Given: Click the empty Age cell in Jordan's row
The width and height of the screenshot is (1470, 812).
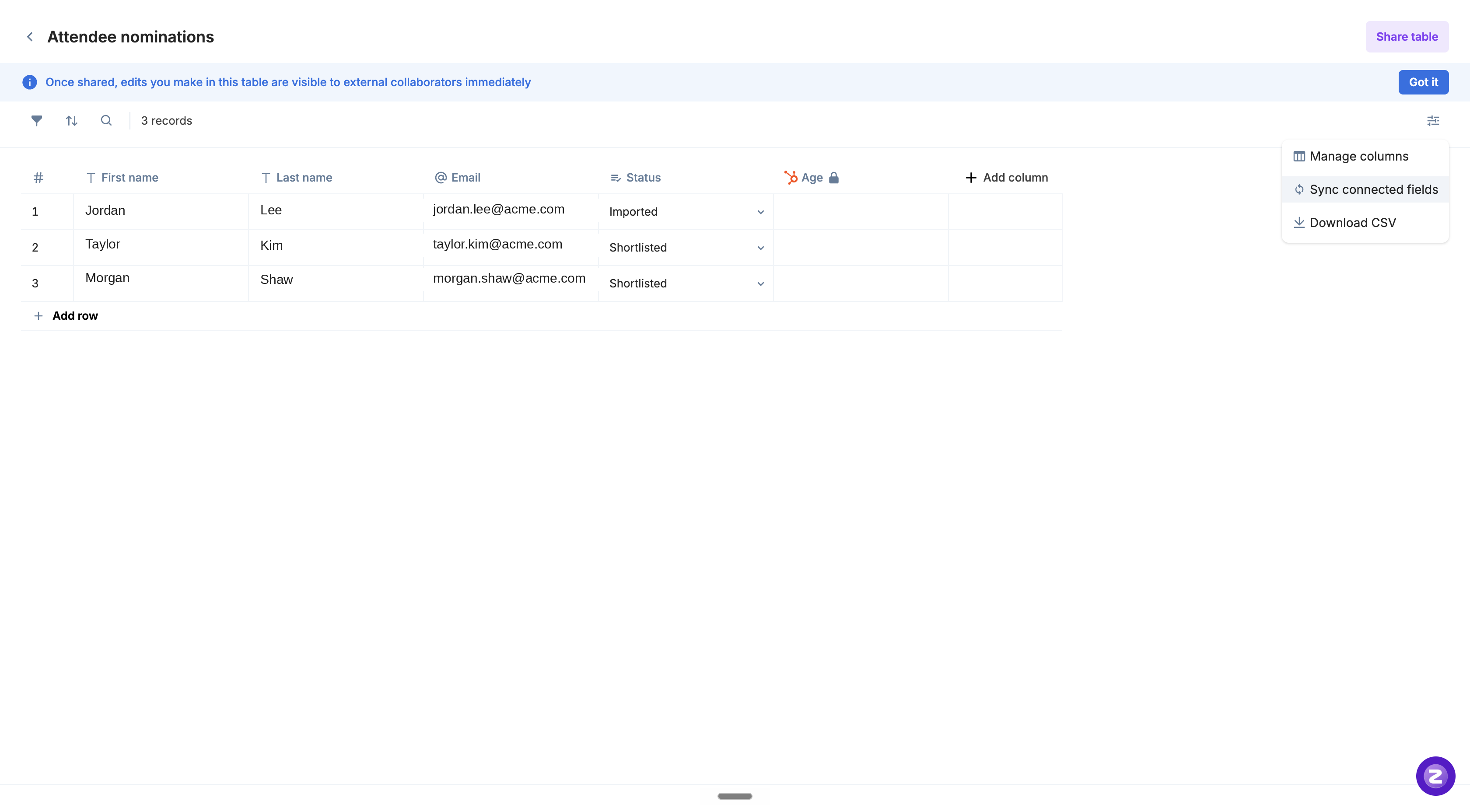Looking at the screenshot, I should [x=861, y=212].
